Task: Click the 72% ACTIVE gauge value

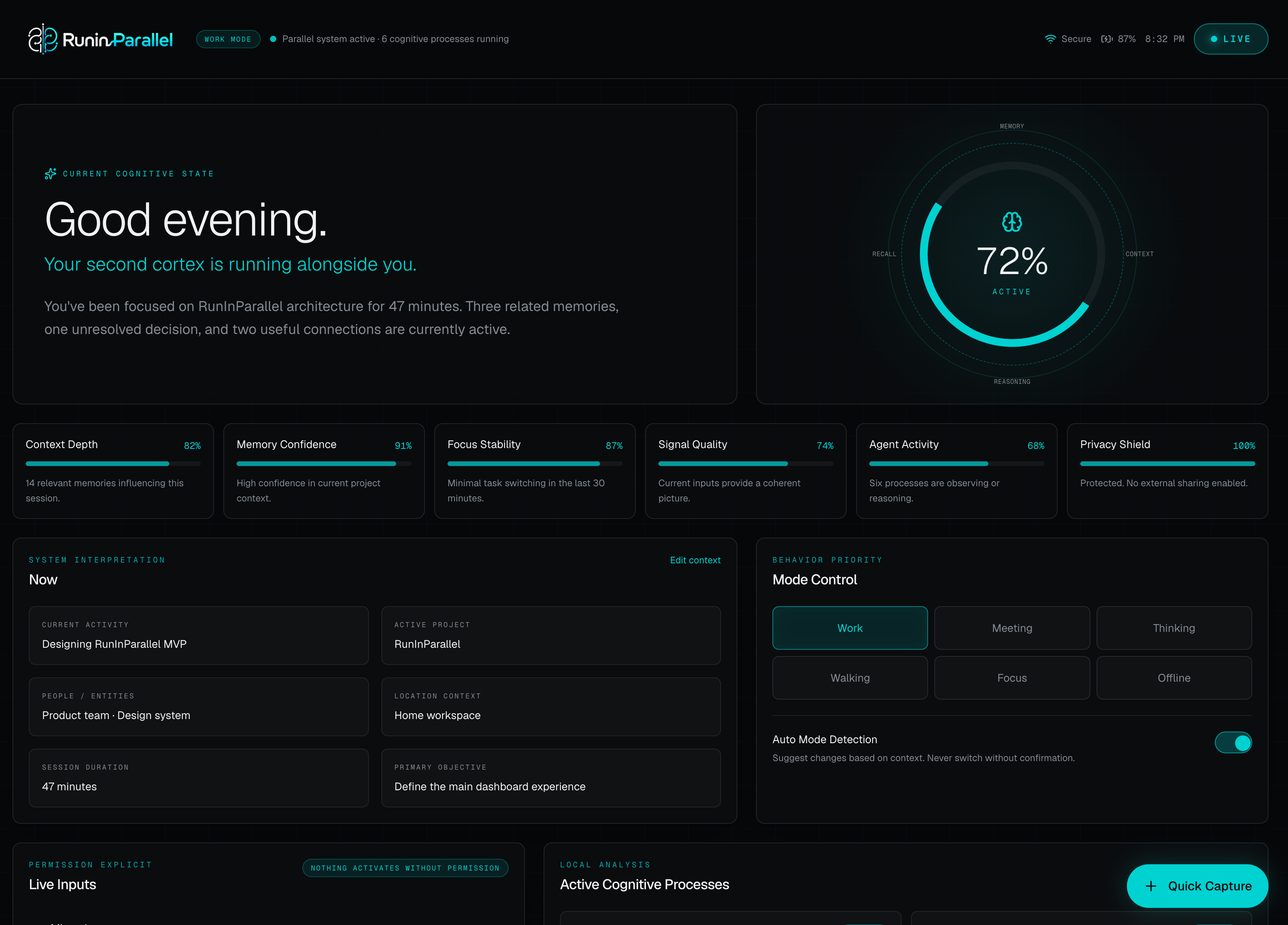Action: pos(1011,261)
